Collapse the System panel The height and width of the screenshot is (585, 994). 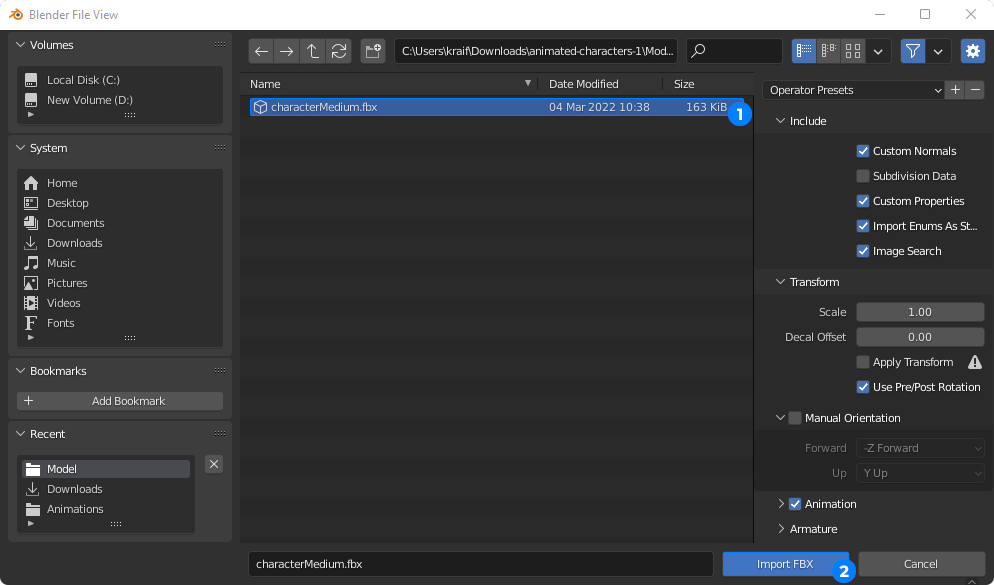coord(21,148)
